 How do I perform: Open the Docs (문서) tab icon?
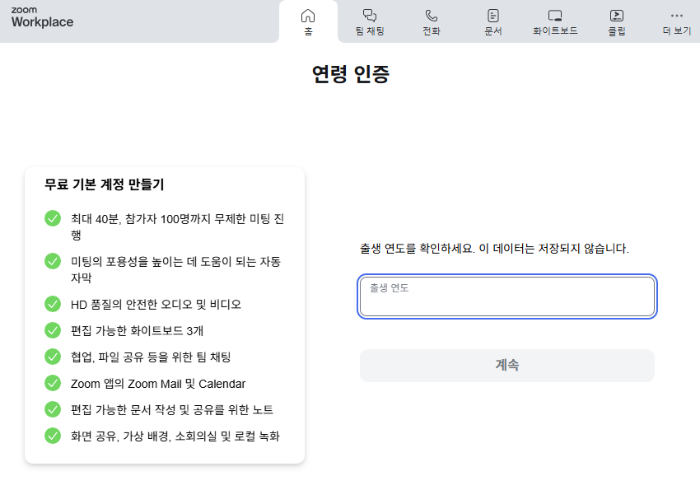493,16
